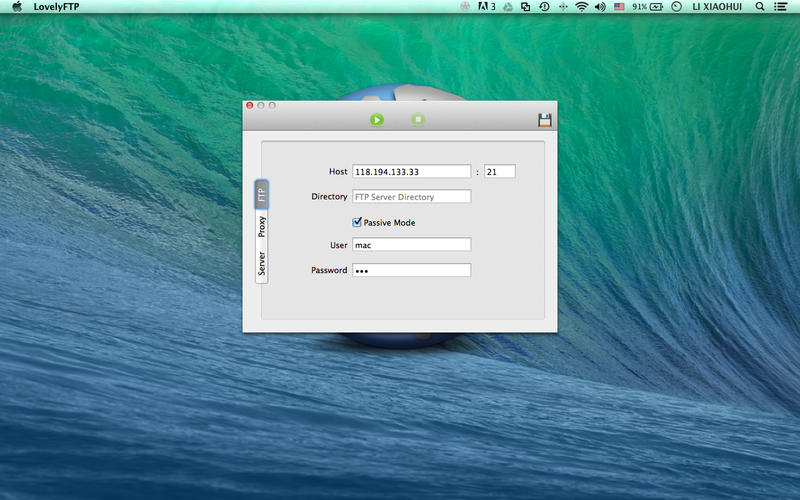The image size is (800, 500).
Task: Focus the Password input field
Action: [x=411, y=270]
